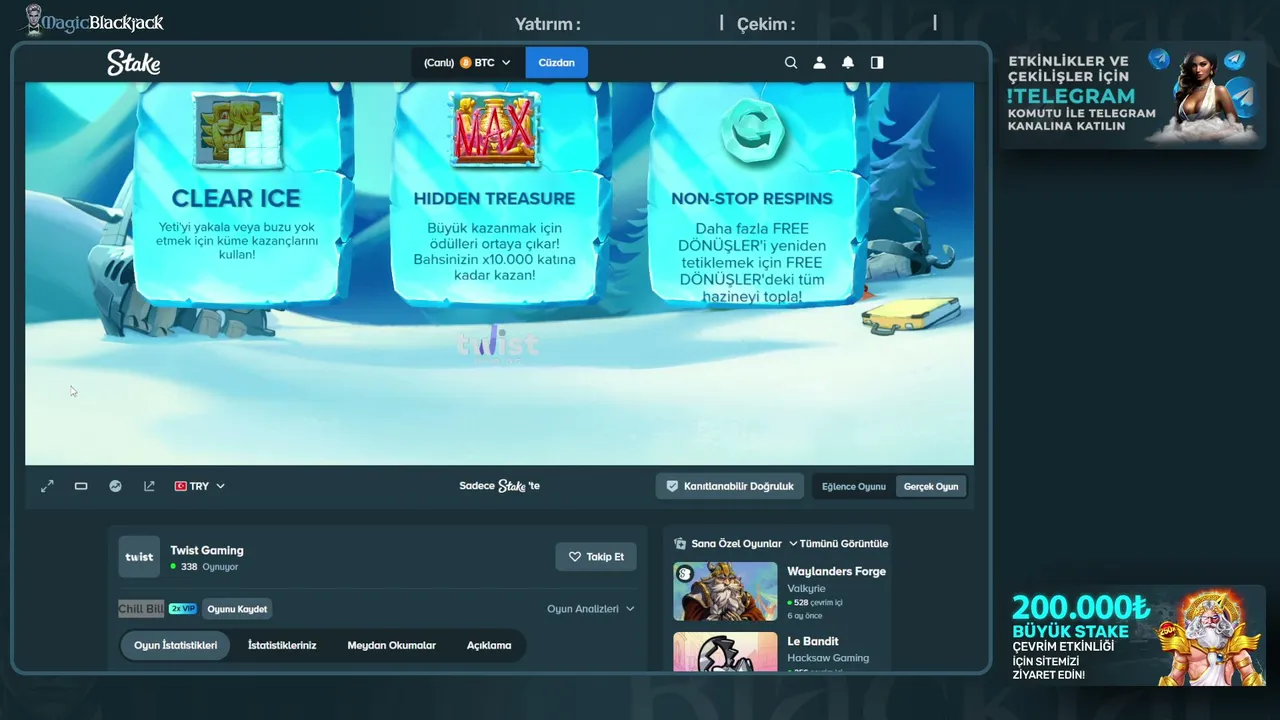Click Takip Et to follow provider
This screenshot has height=720, width=1280.
click(x=596, y=557)
